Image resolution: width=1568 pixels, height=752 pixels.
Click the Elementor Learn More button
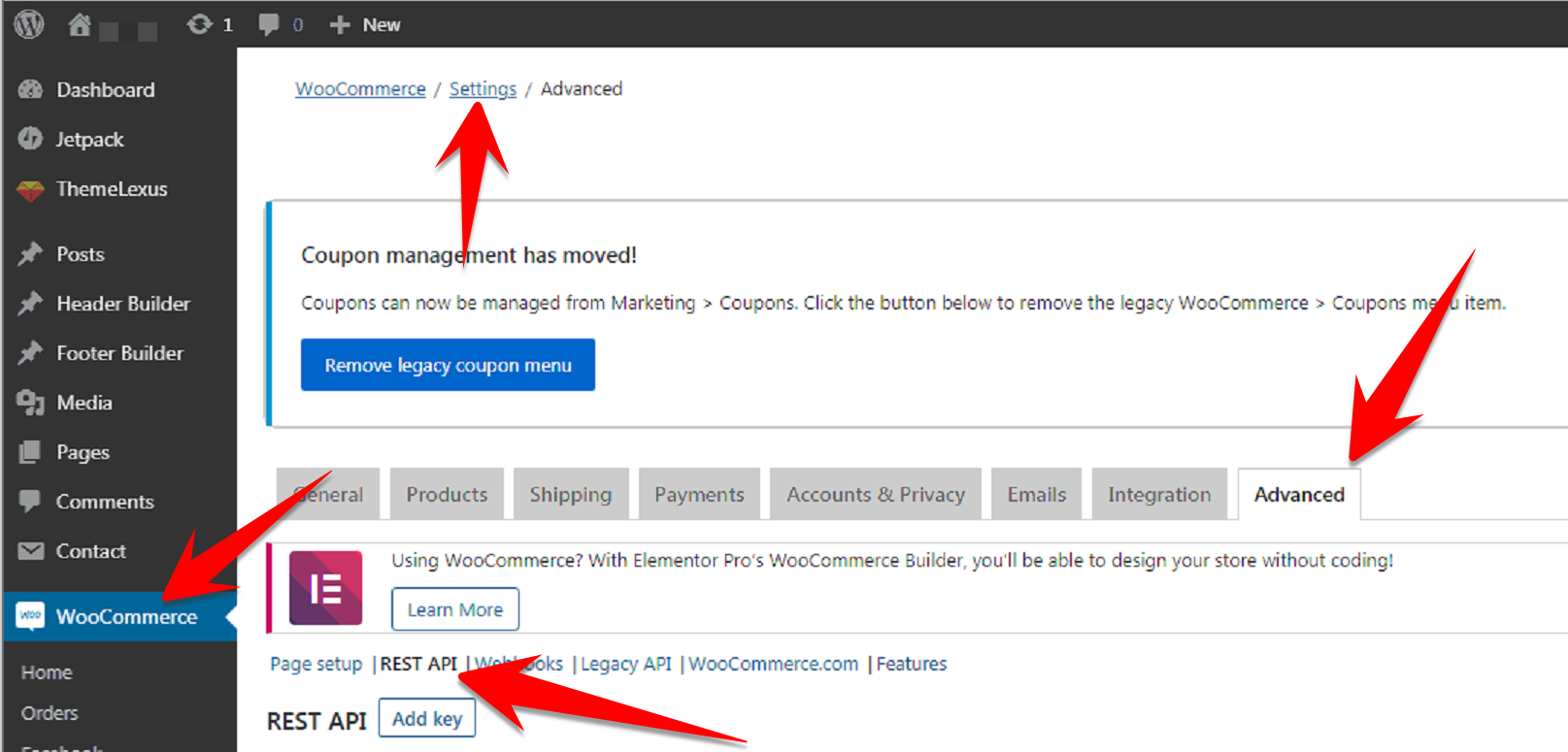point(455,609)
